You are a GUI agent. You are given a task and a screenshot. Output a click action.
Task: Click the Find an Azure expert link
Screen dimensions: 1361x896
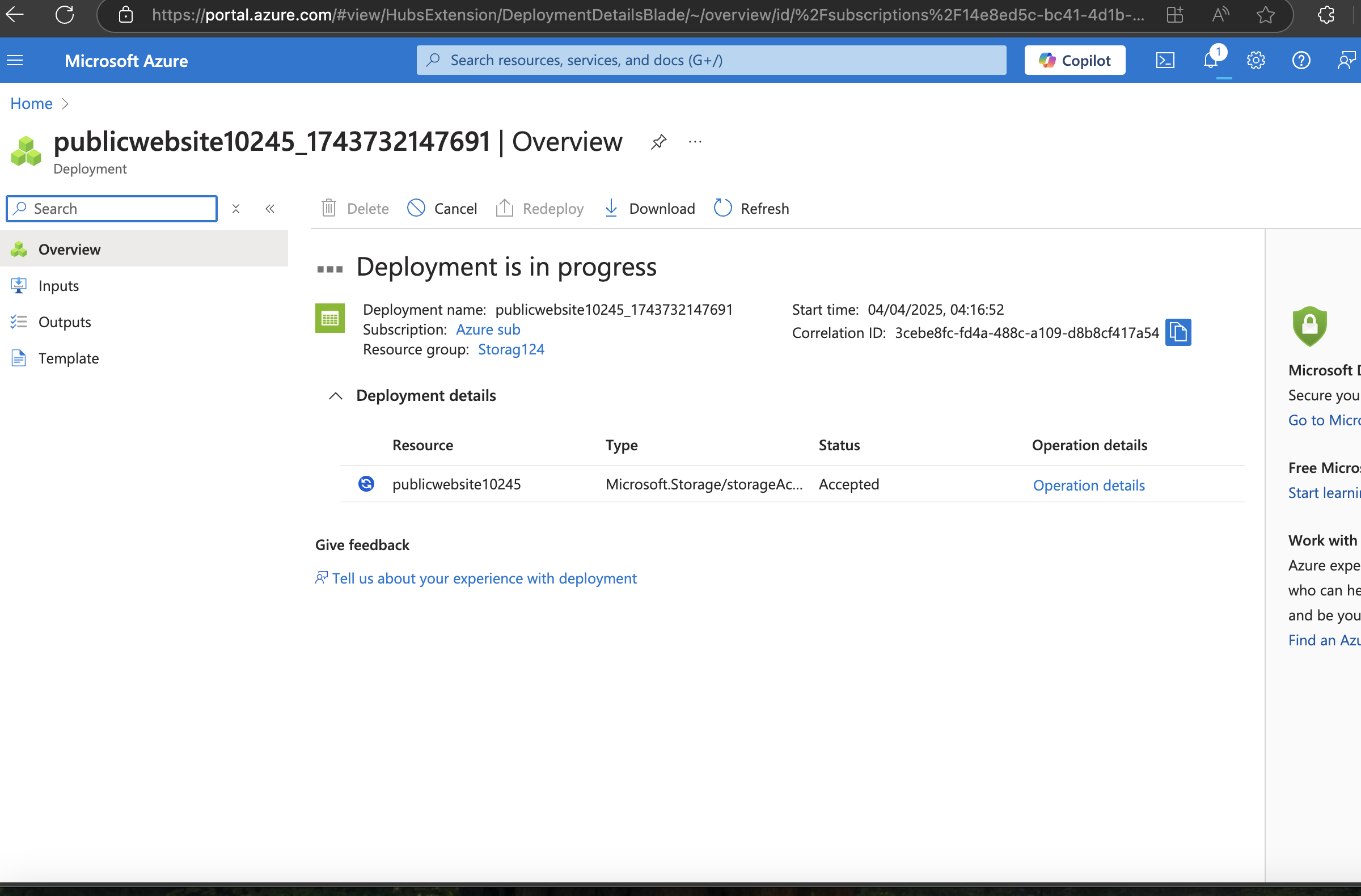point(1324,640)
